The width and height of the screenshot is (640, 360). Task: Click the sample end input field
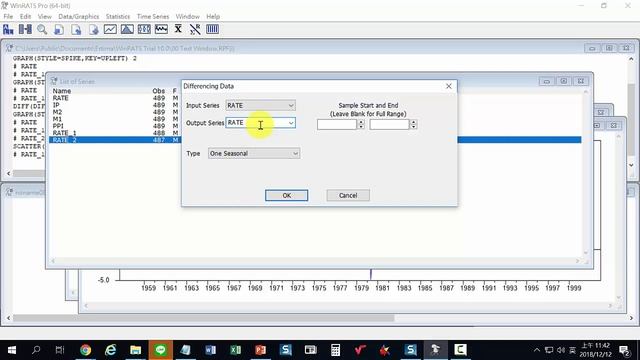click(389, 124)
